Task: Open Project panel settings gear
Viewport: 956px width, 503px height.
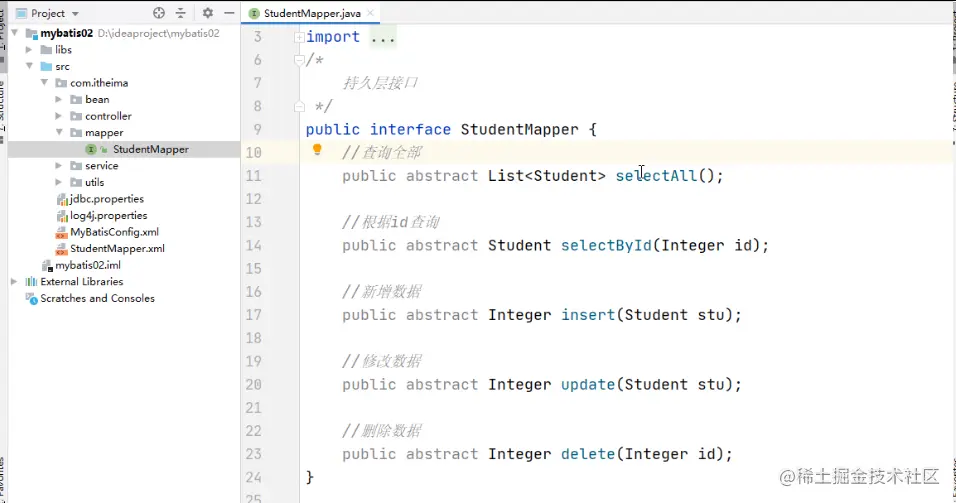Action: click(x=208, y=13)
